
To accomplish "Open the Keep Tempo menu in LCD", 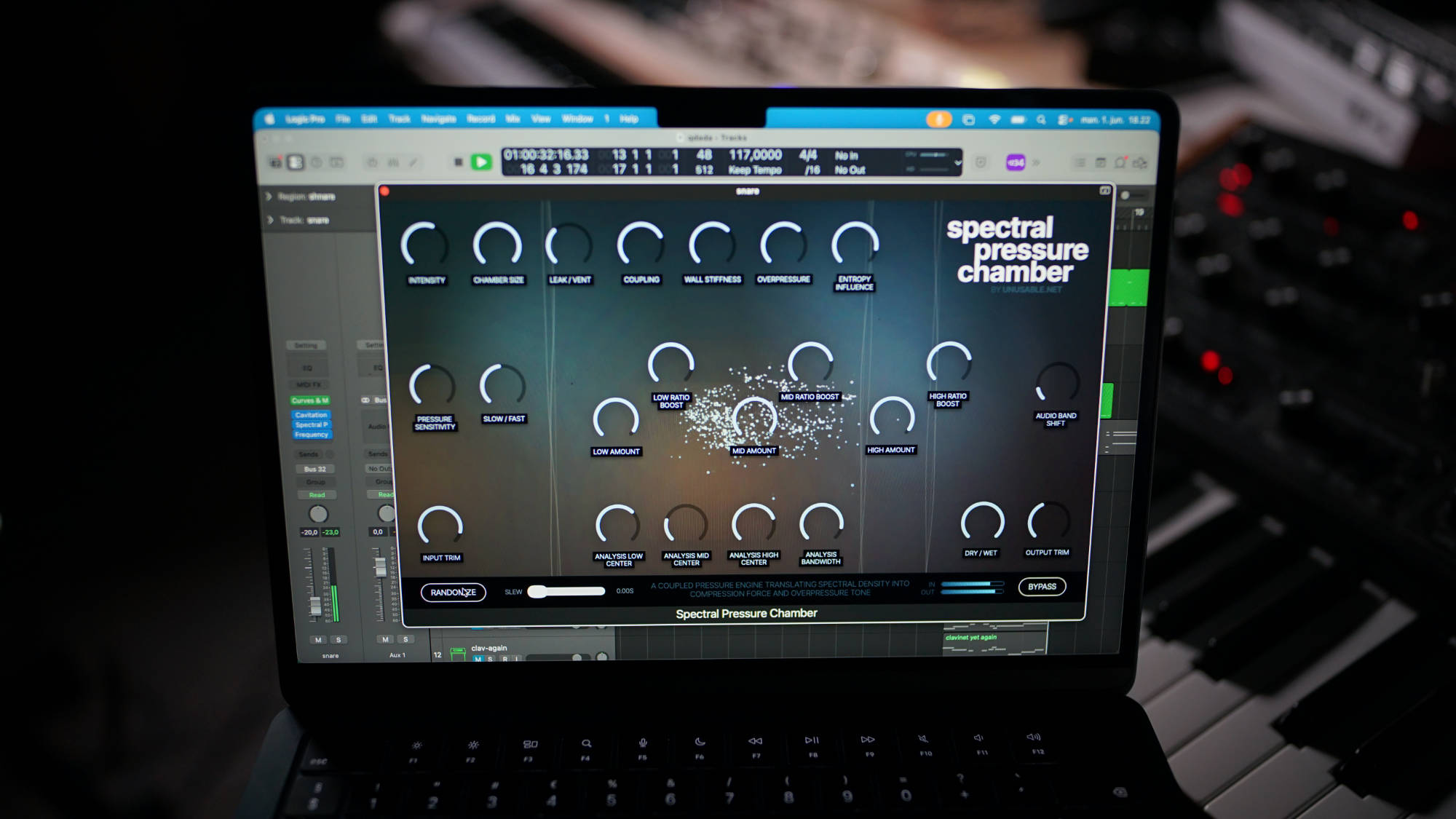I will pos(755,170).
